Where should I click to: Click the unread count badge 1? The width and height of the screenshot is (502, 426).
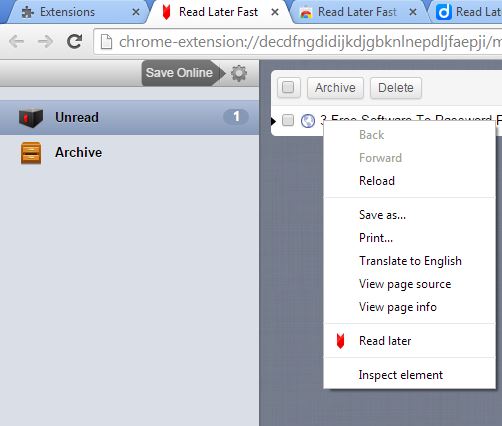[236, 117]
